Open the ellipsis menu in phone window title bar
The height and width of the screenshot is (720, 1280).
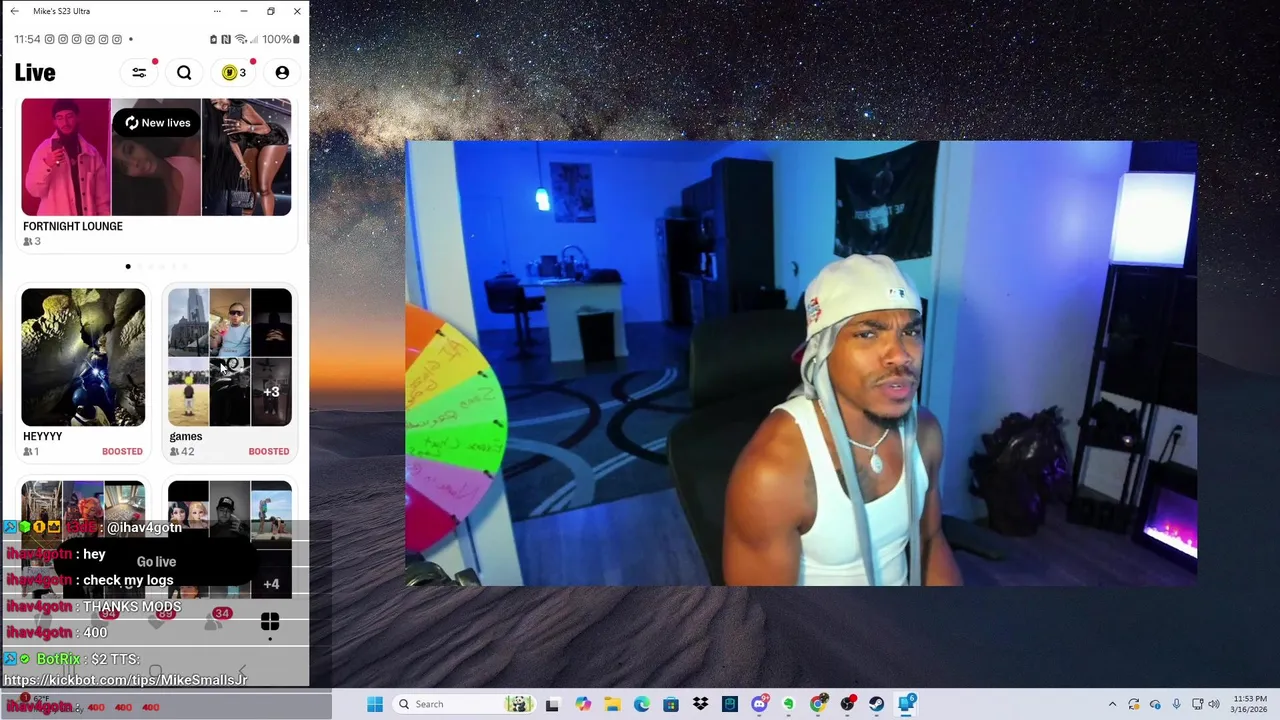point(217,11)
